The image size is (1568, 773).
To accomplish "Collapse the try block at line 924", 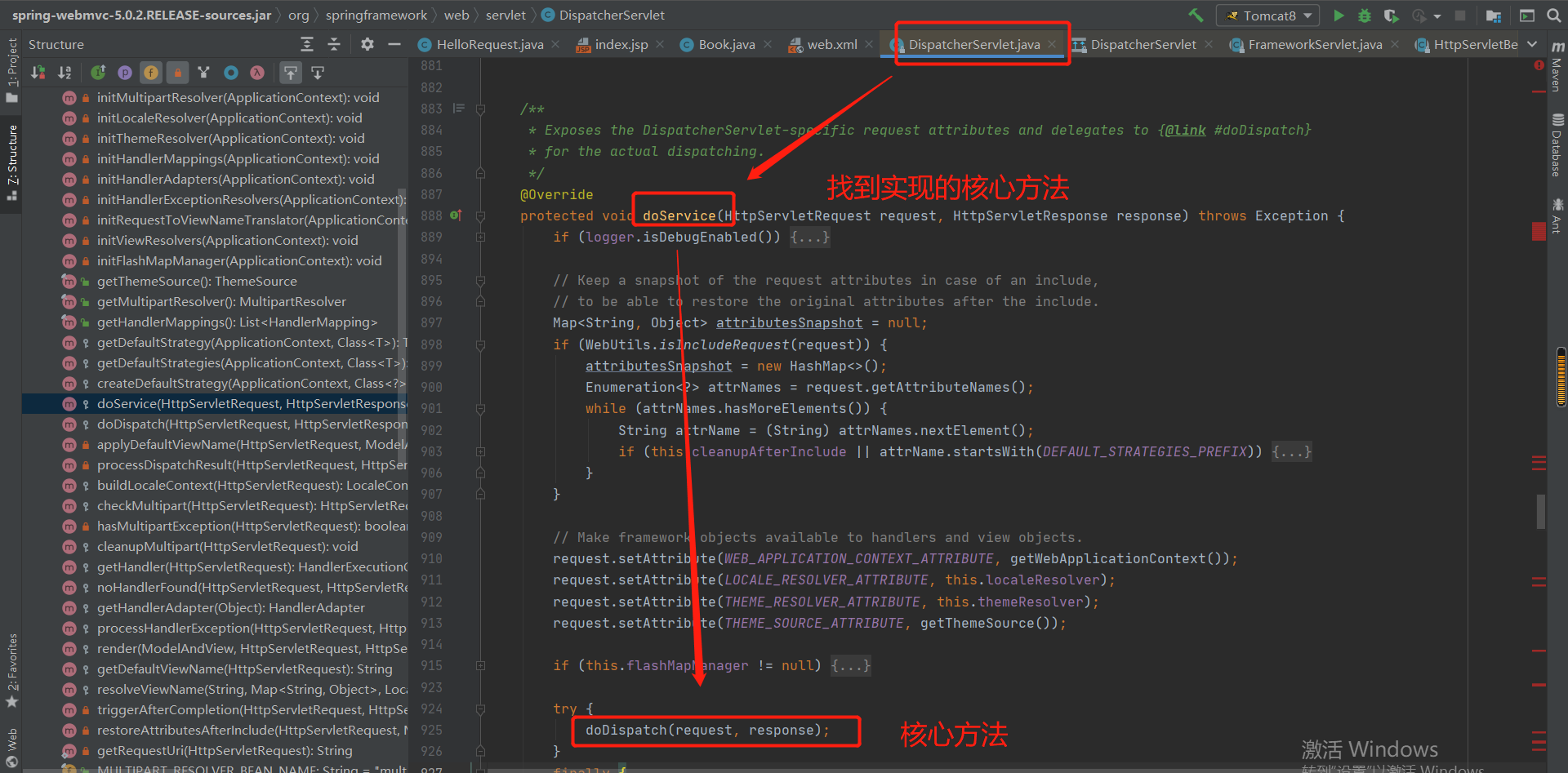I will click(x=480, y=709).
